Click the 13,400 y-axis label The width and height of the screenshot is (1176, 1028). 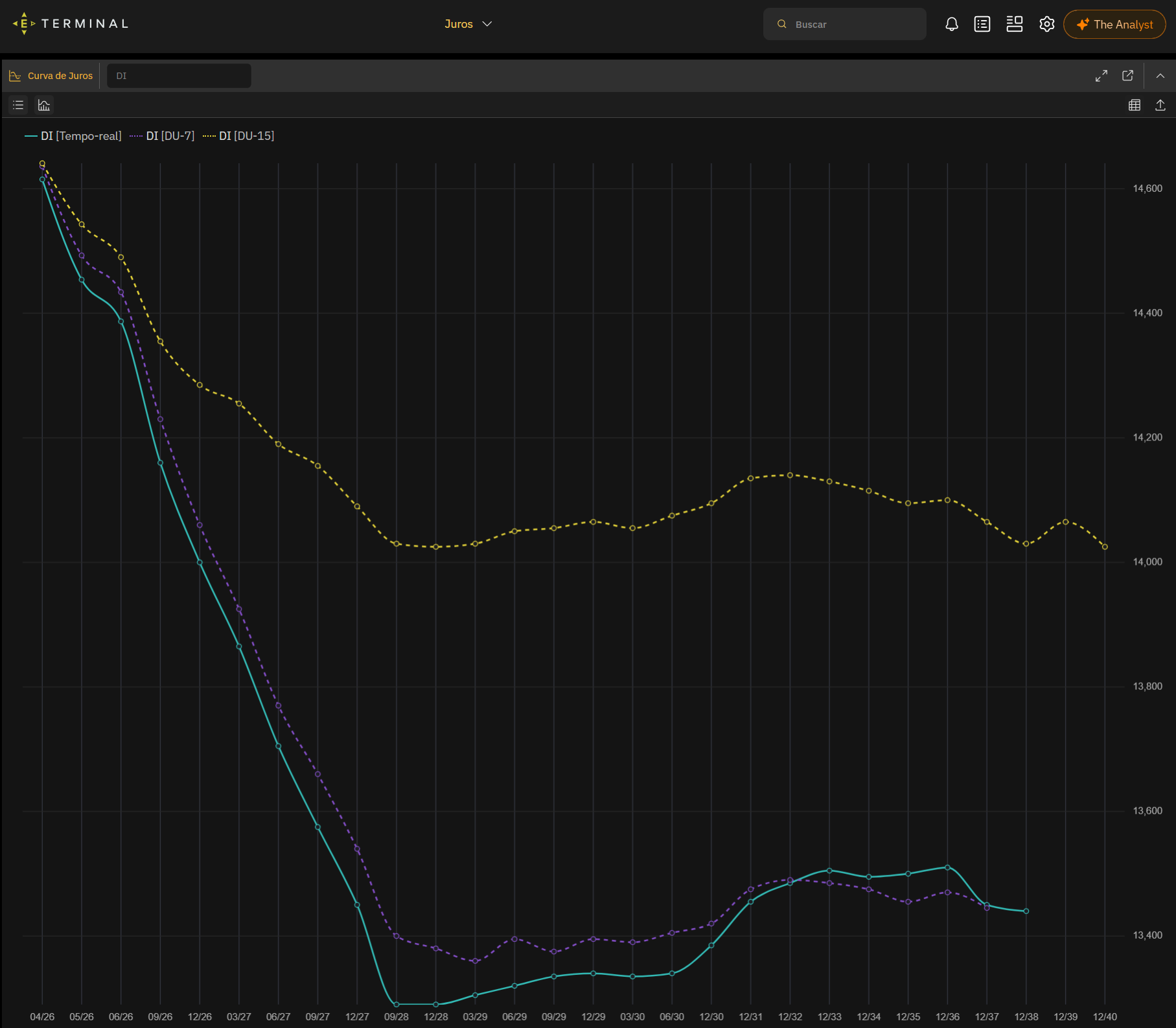coord(1147,935)
